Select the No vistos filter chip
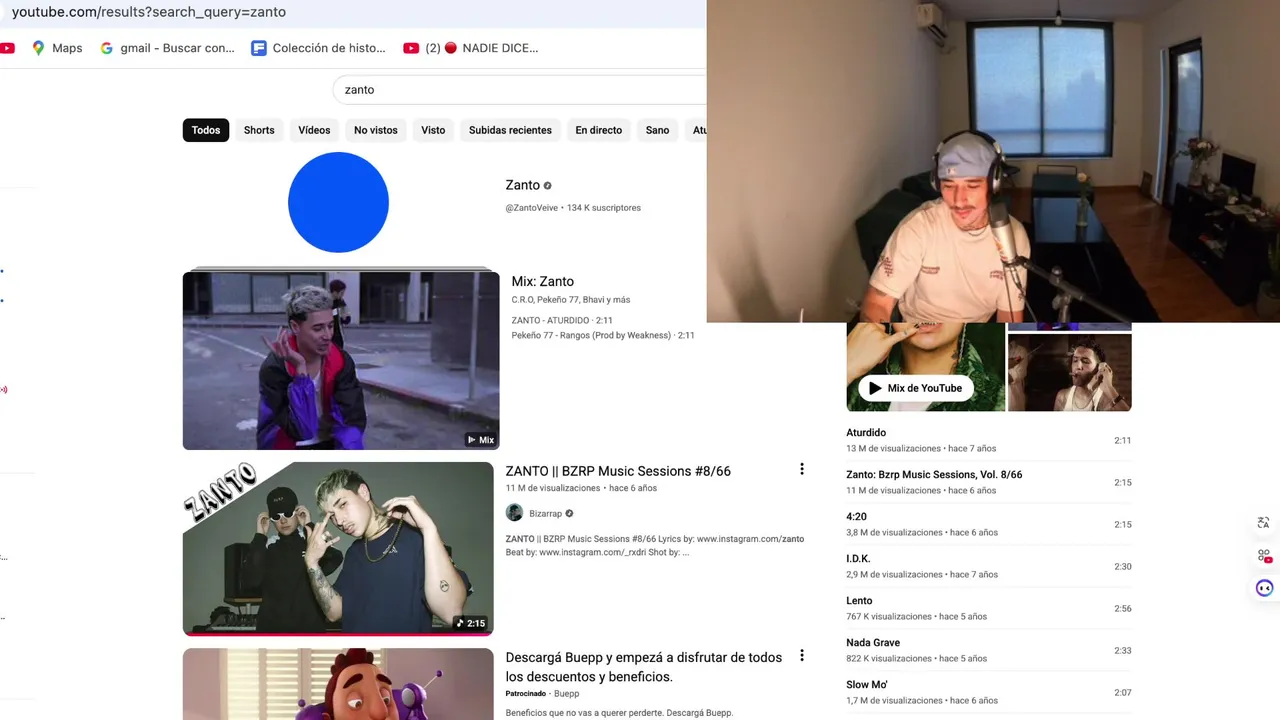 click(x=376, y=130)
